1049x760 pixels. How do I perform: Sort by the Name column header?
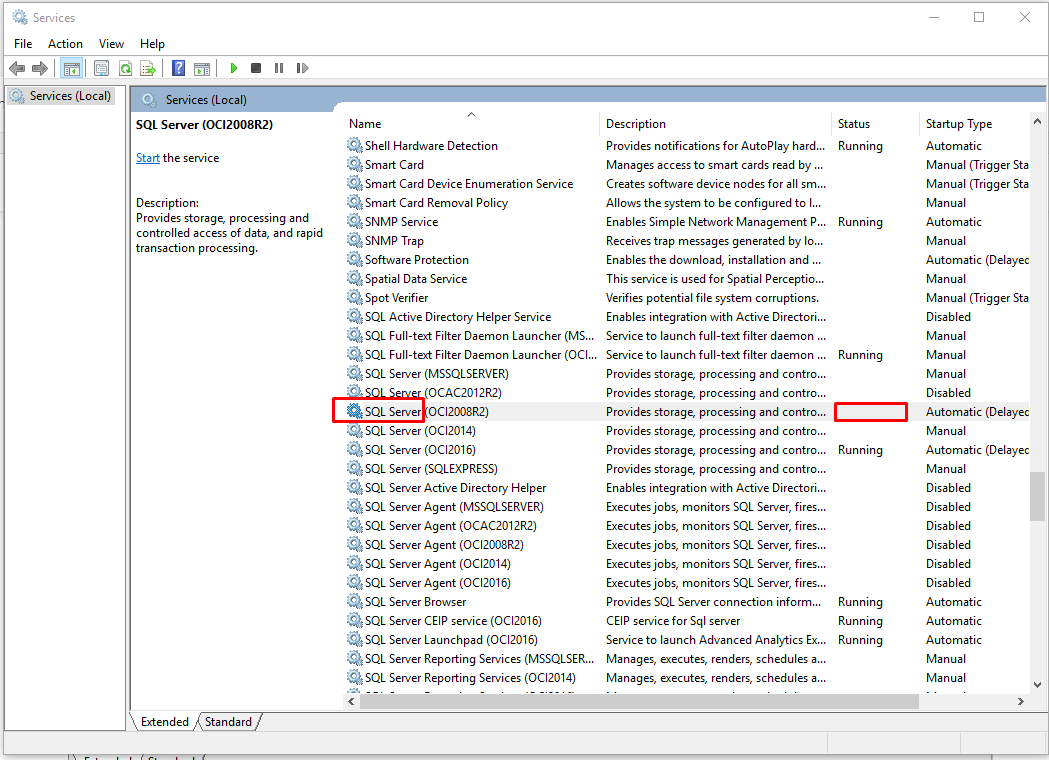(x=471, y=124)
